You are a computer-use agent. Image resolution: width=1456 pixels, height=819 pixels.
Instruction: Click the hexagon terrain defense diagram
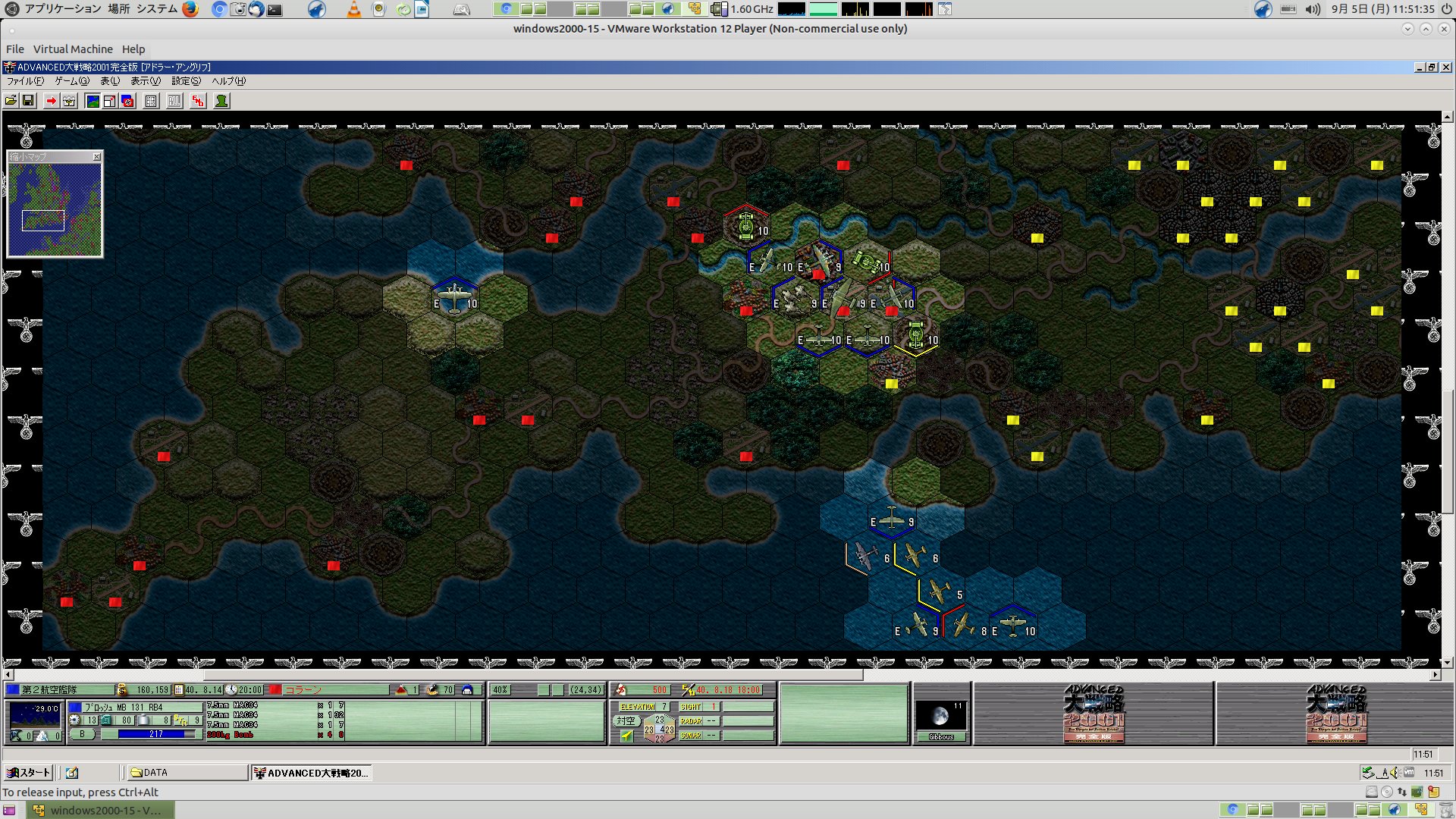point(659,730)
